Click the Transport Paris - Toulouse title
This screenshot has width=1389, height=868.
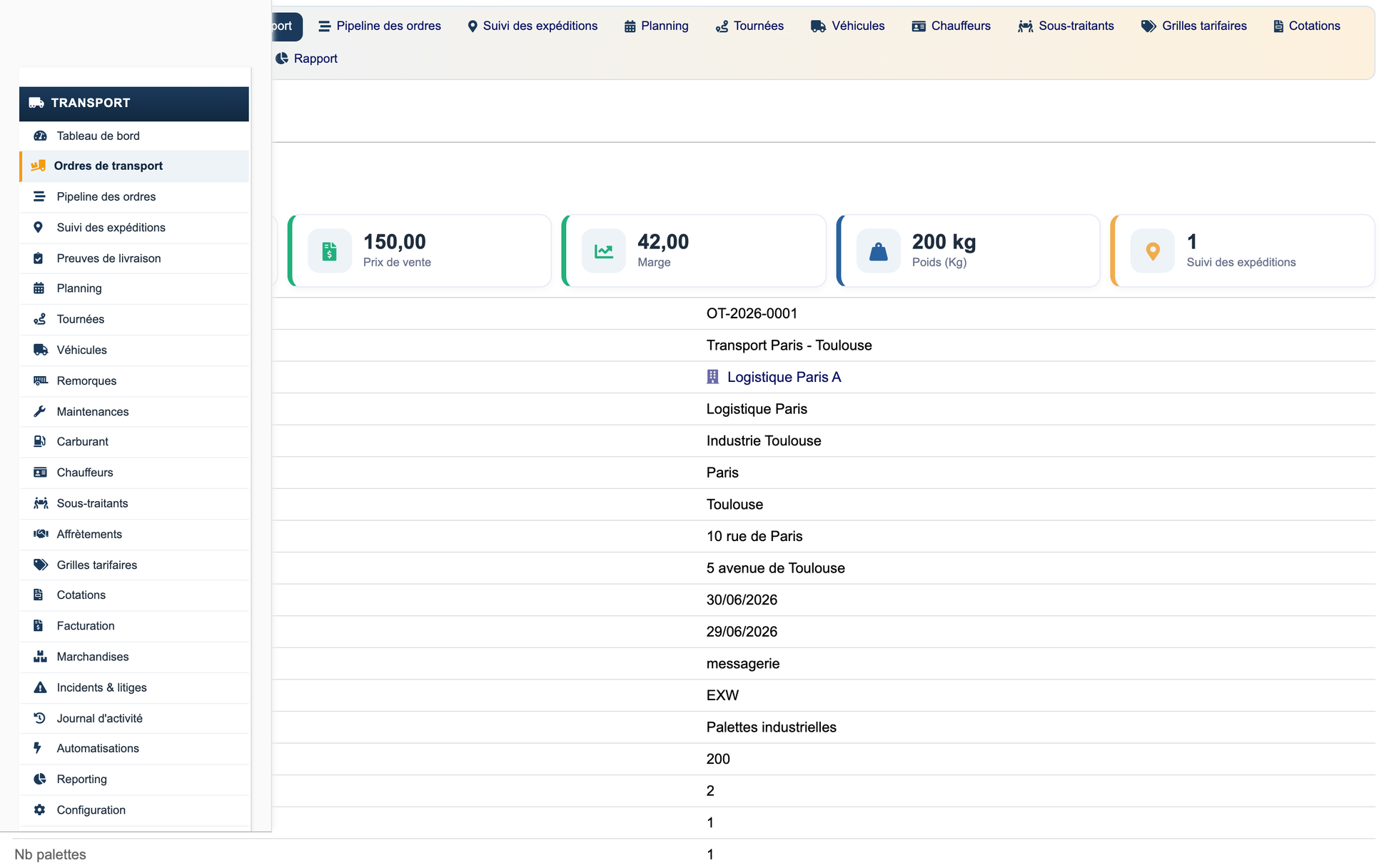pyautogui.click(x=789, y=345)
